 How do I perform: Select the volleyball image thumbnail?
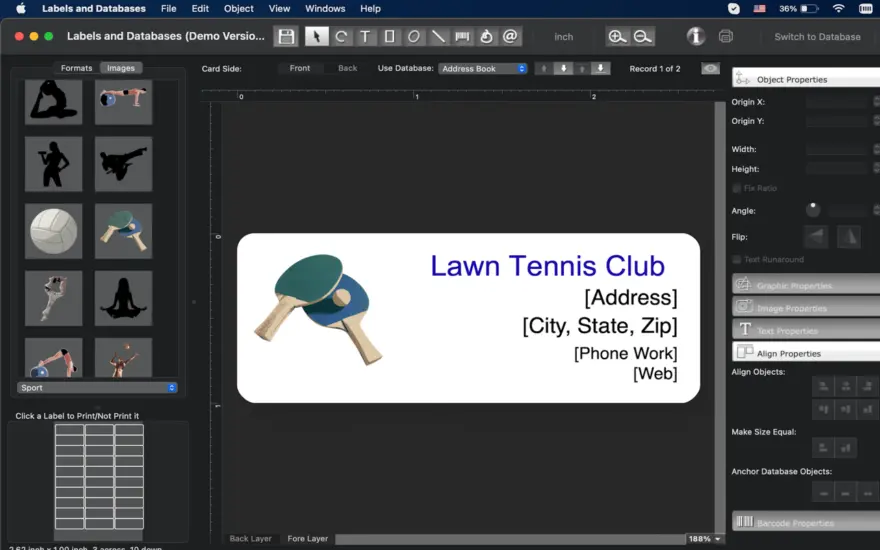[53, 231]
